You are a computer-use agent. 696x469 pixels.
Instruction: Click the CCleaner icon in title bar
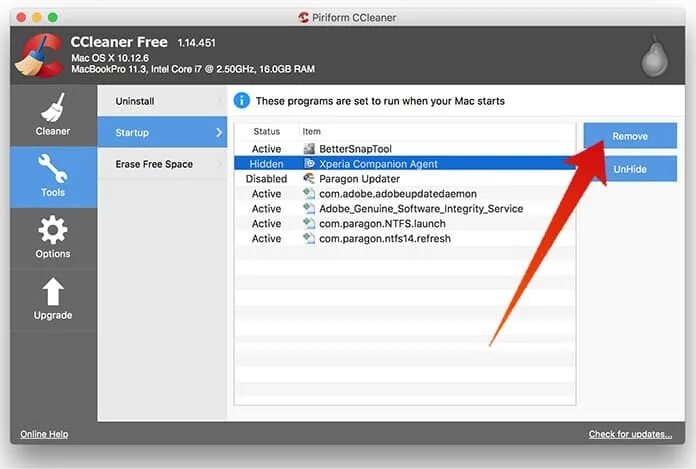pyautogui.click(x=304, y=17)
